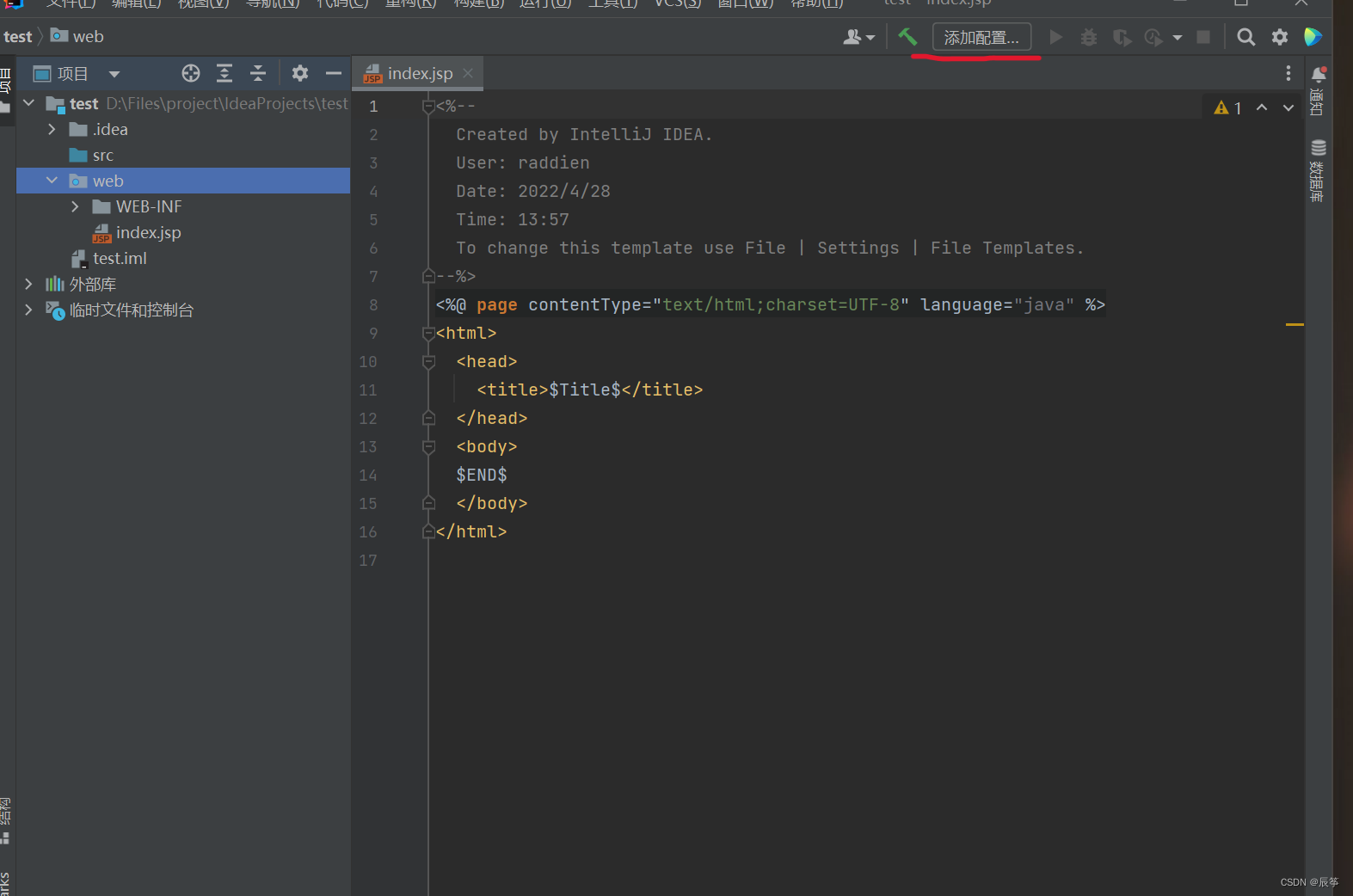Click the .idea folder name
1353x896 pixels.
click(110, 129)
